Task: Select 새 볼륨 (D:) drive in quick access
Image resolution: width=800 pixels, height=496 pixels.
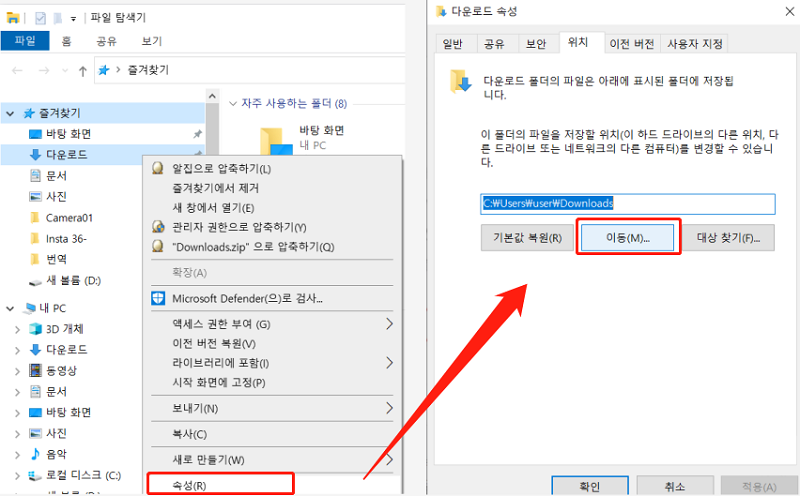Action: [73, 280]
